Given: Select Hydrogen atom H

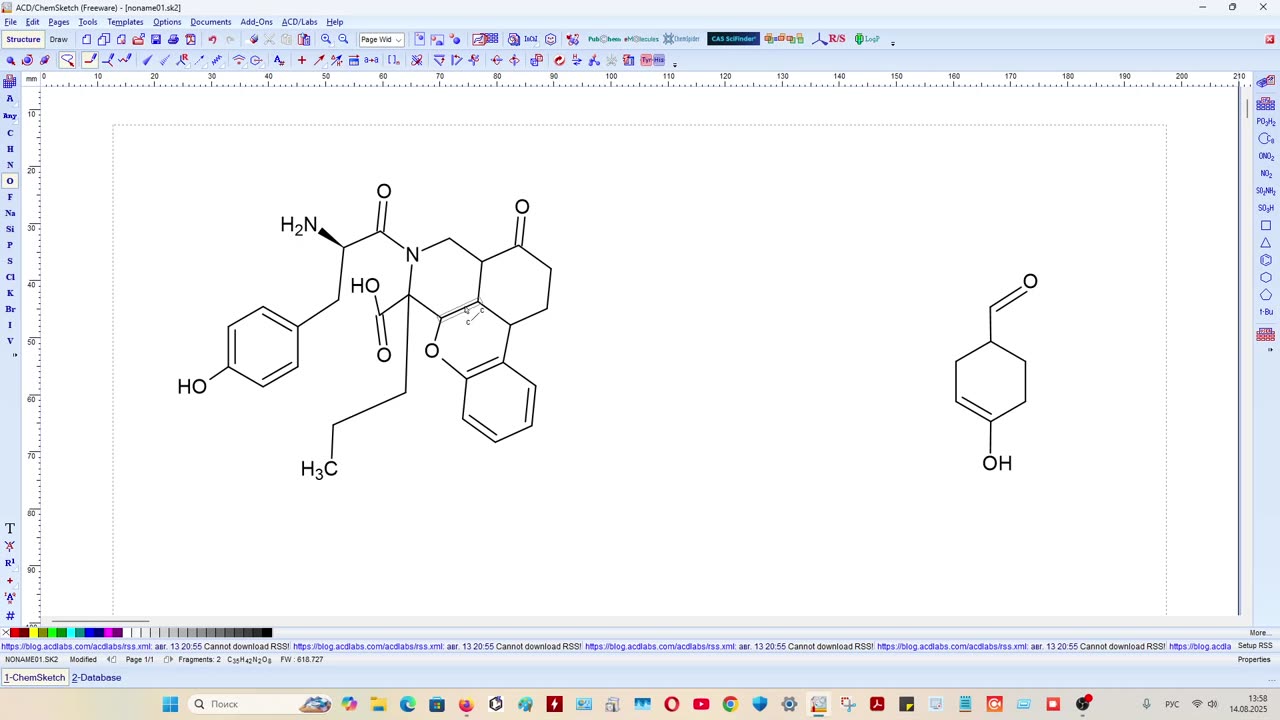Looking at the screenshot, I should (10, 149).
